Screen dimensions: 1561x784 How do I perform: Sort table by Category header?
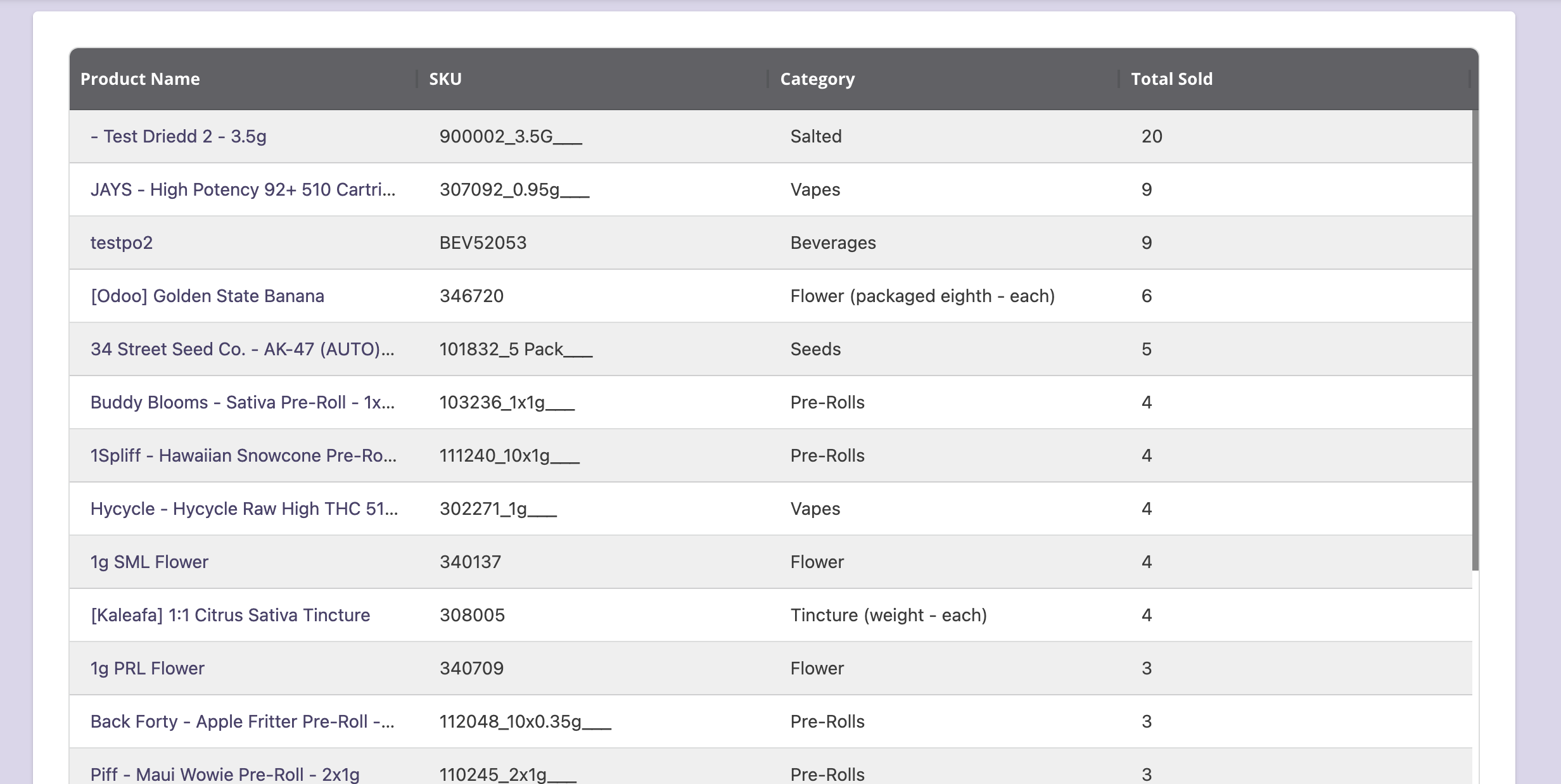(x=817, y=79)
